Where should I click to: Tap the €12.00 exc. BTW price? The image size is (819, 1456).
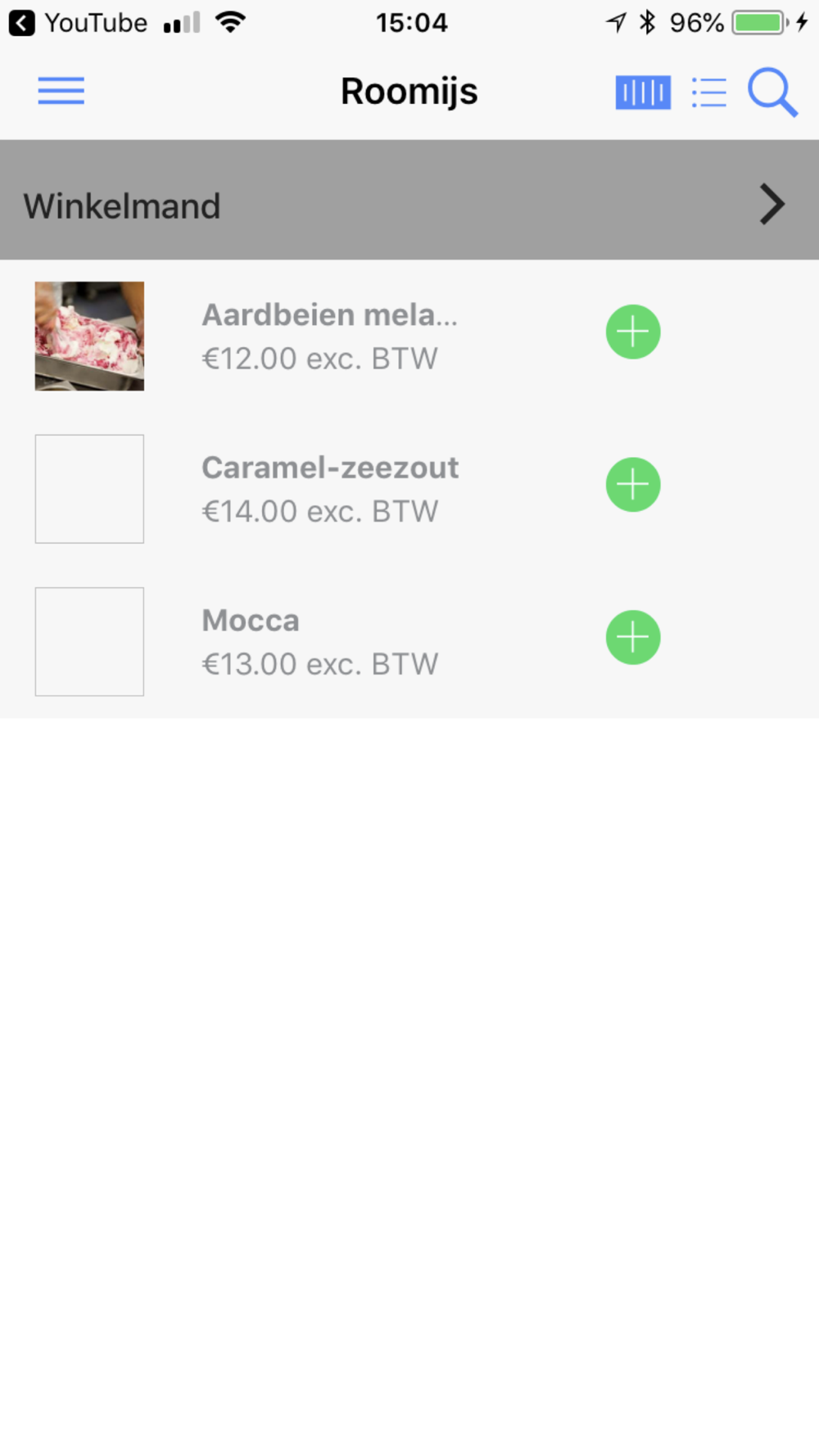(x=319, y=359)
